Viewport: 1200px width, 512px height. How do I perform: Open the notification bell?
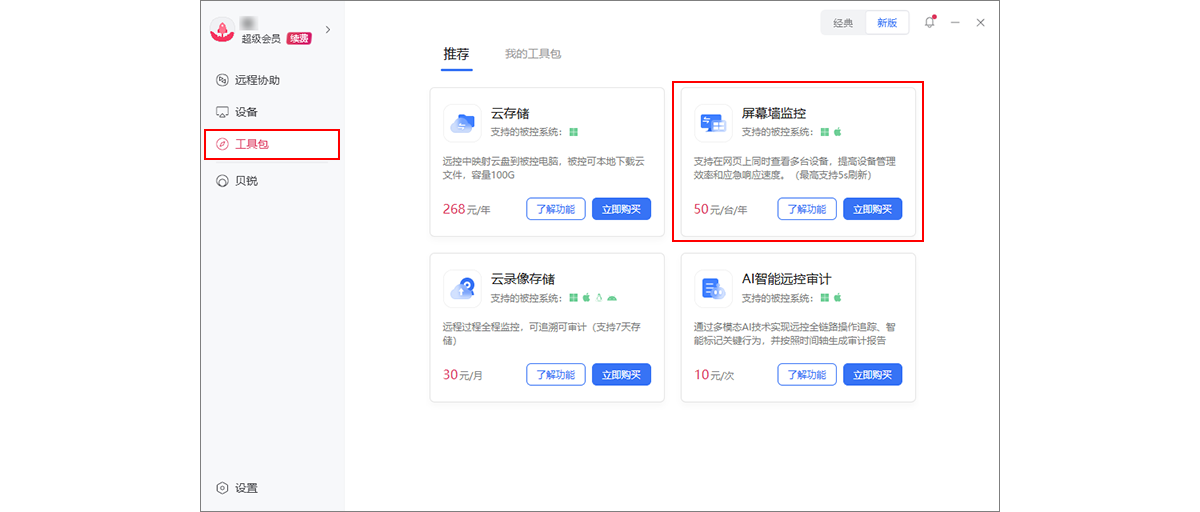tap(929, 22)
